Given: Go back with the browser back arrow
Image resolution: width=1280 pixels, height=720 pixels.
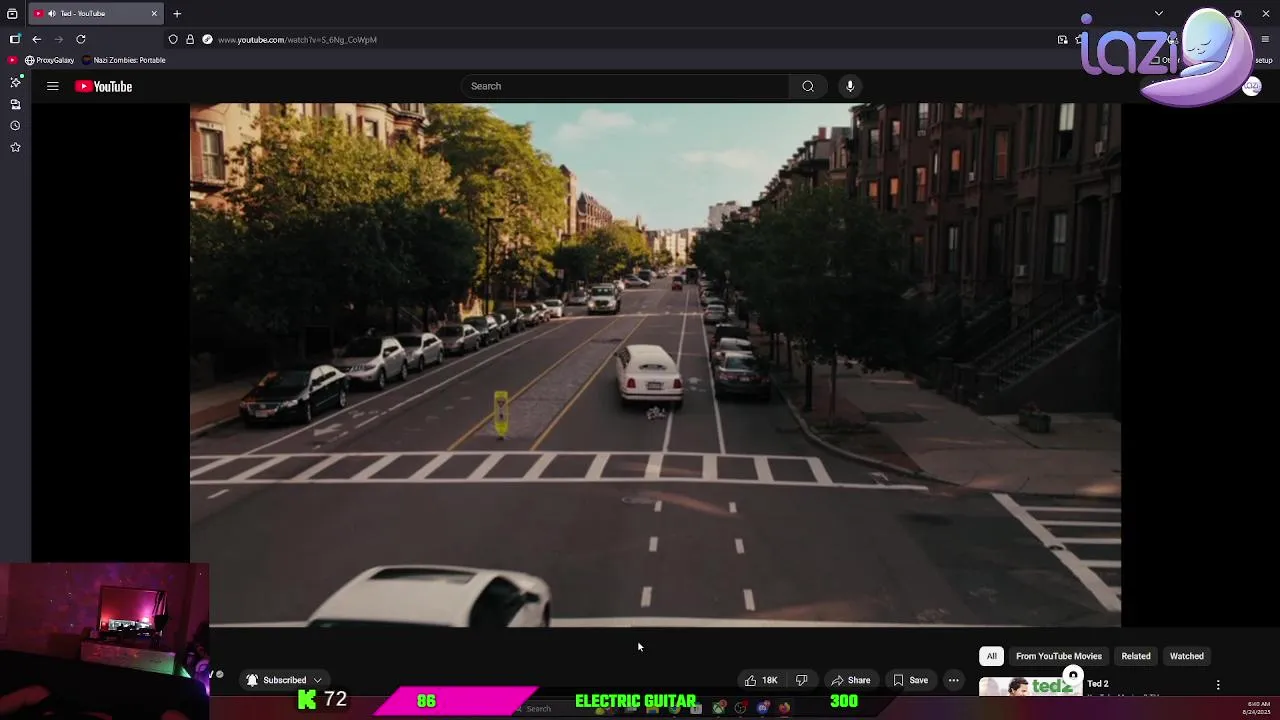Looking at the screenshot, I should pos(37,39).
